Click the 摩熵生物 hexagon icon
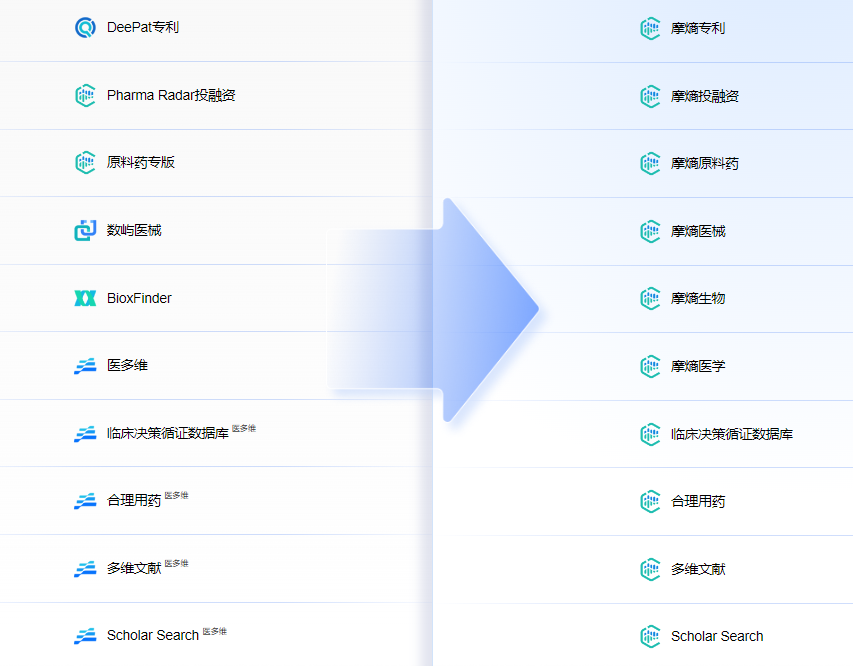This screenshot has height=666, width=853. (x=650, y=299)
